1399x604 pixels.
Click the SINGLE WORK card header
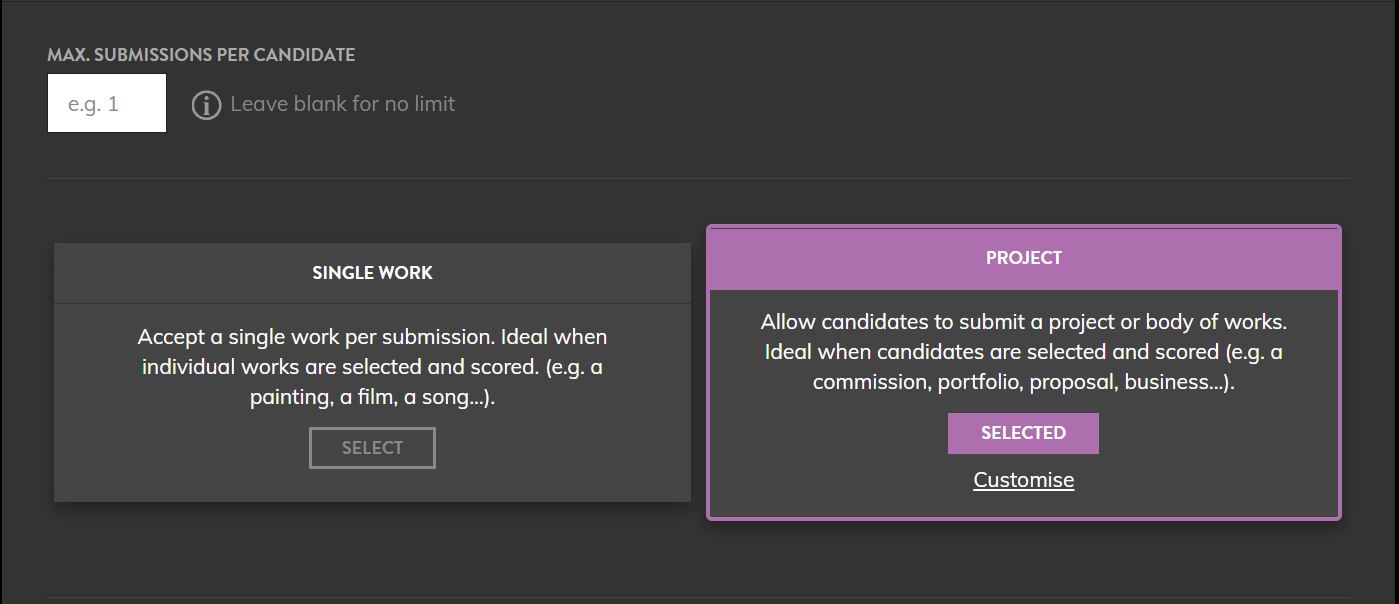click(x=372, y=273)
